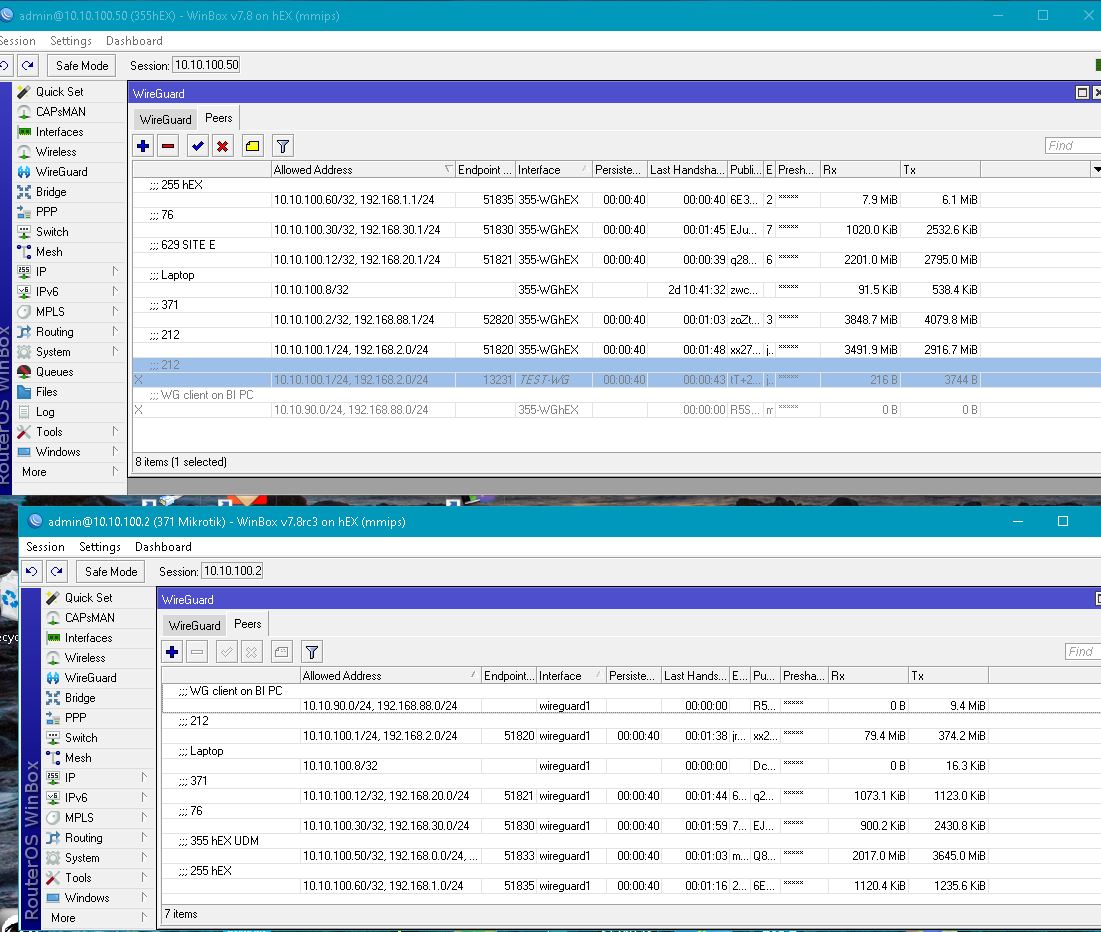Click the blue plus Add button in top WireGuard window

143,146
